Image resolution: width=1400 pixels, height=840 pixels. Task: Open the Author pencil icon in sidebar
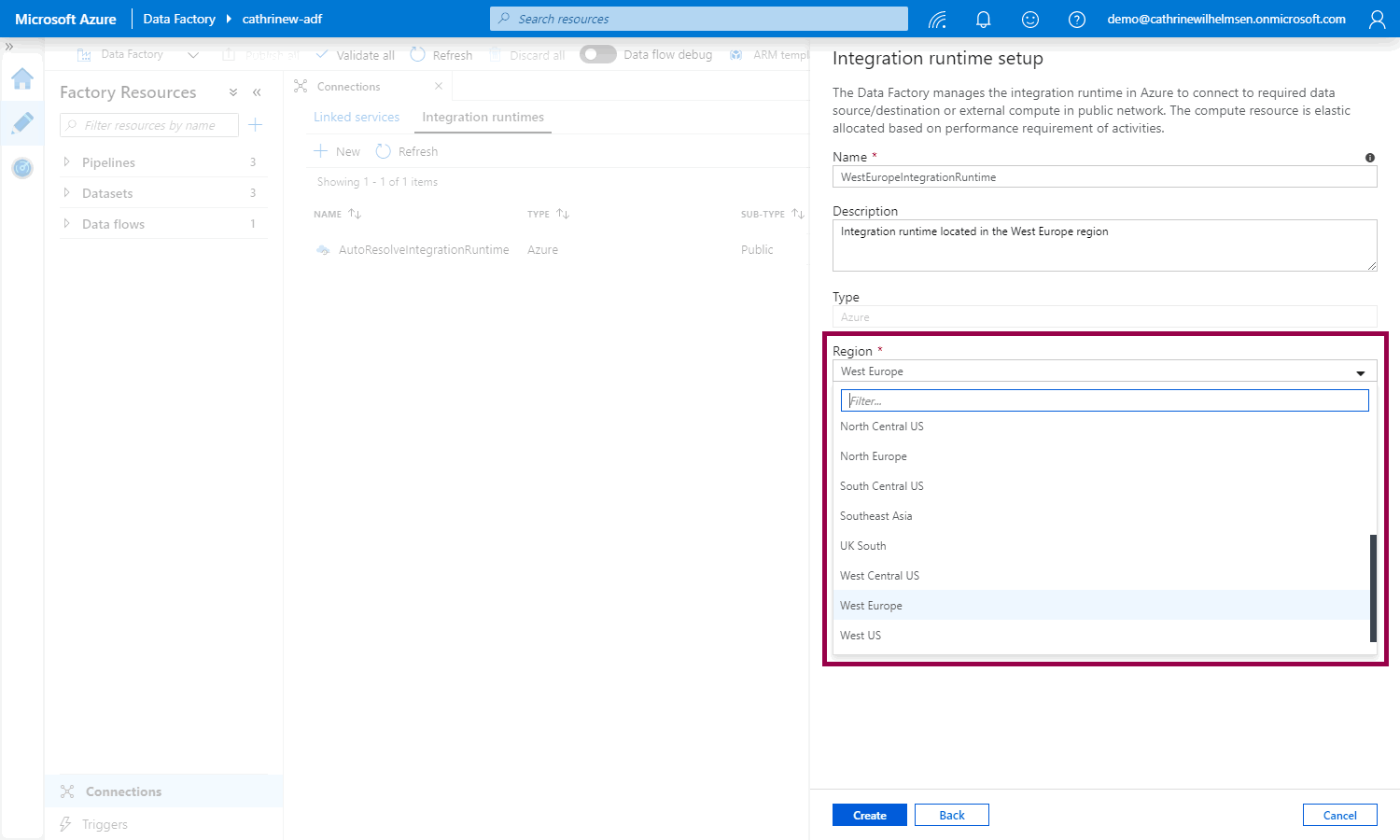22,123
